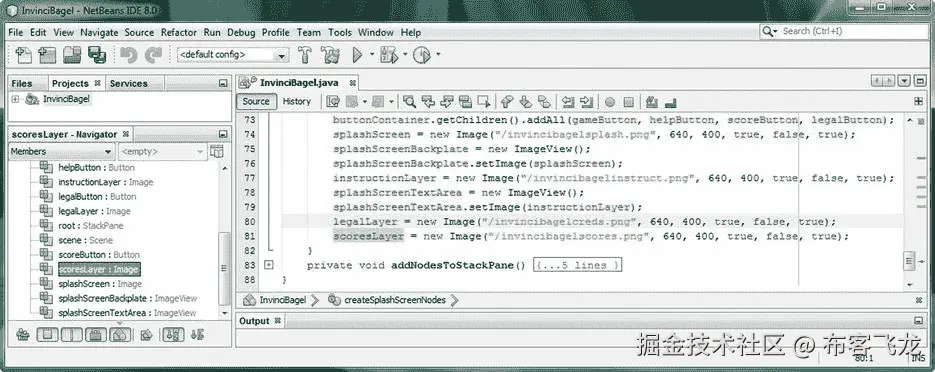Screen dimensions: 935x372
Task: Toggle Fully Qualified Names in Navigator
Action: (x=146, y=335)
